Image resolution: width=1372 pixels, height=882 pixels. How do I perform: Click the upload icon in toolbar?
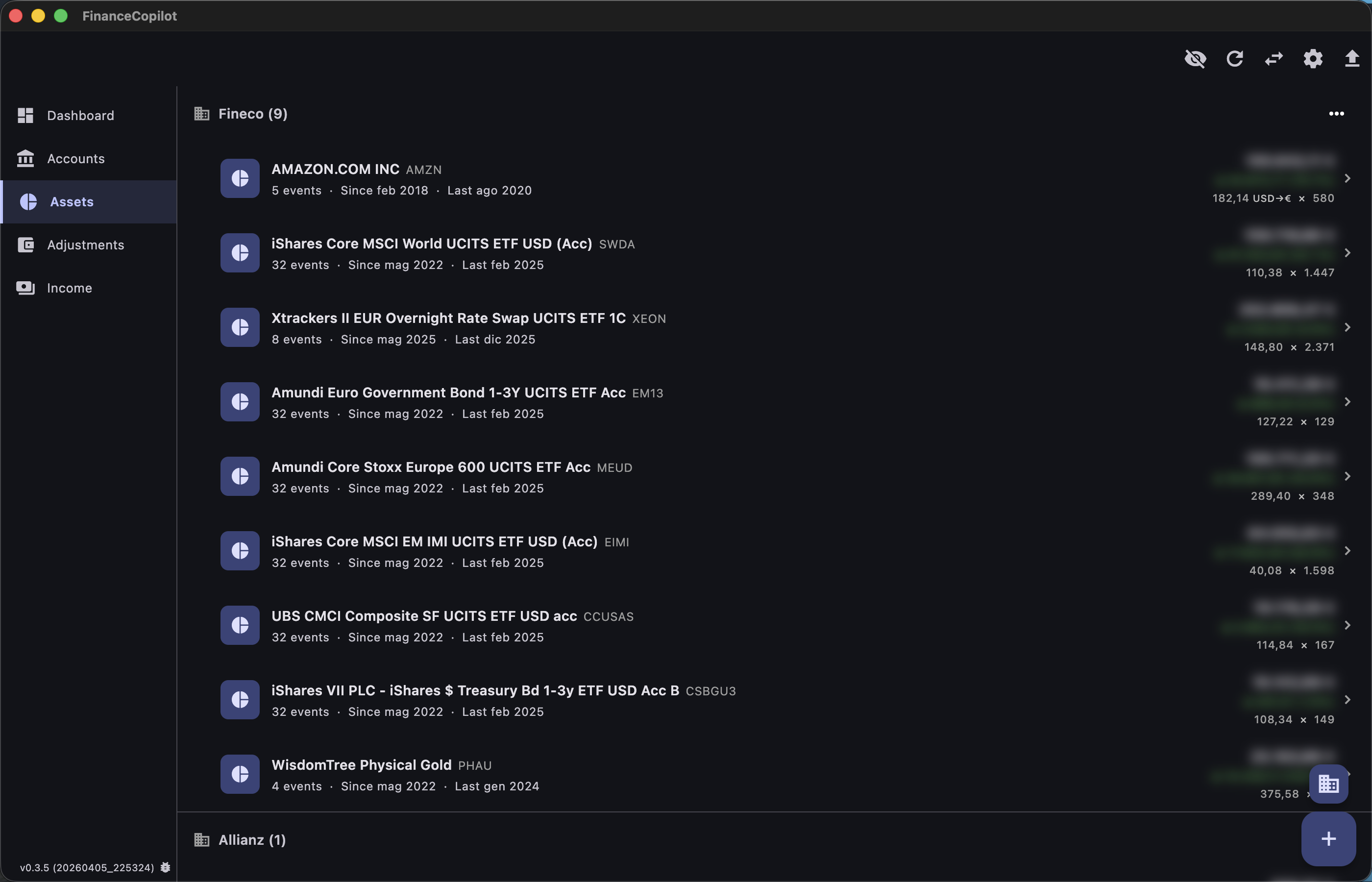coord(1352,58)
